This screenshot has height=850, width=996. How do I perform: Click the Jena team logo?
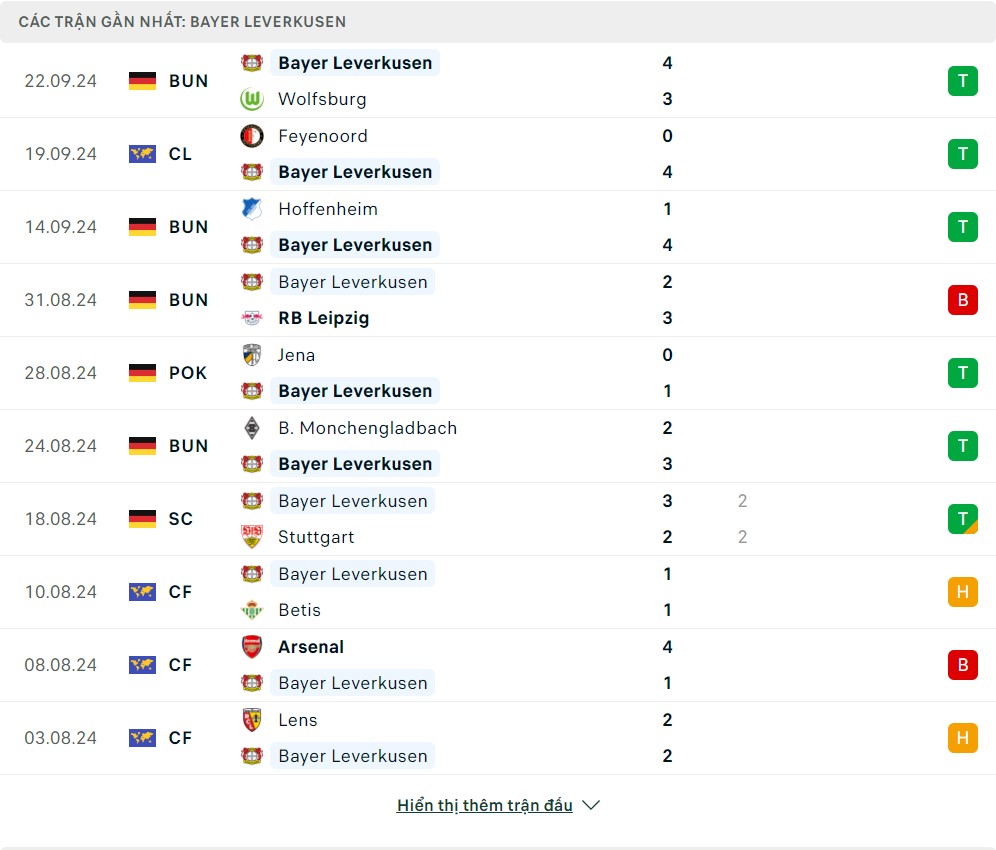coord(251,355)
